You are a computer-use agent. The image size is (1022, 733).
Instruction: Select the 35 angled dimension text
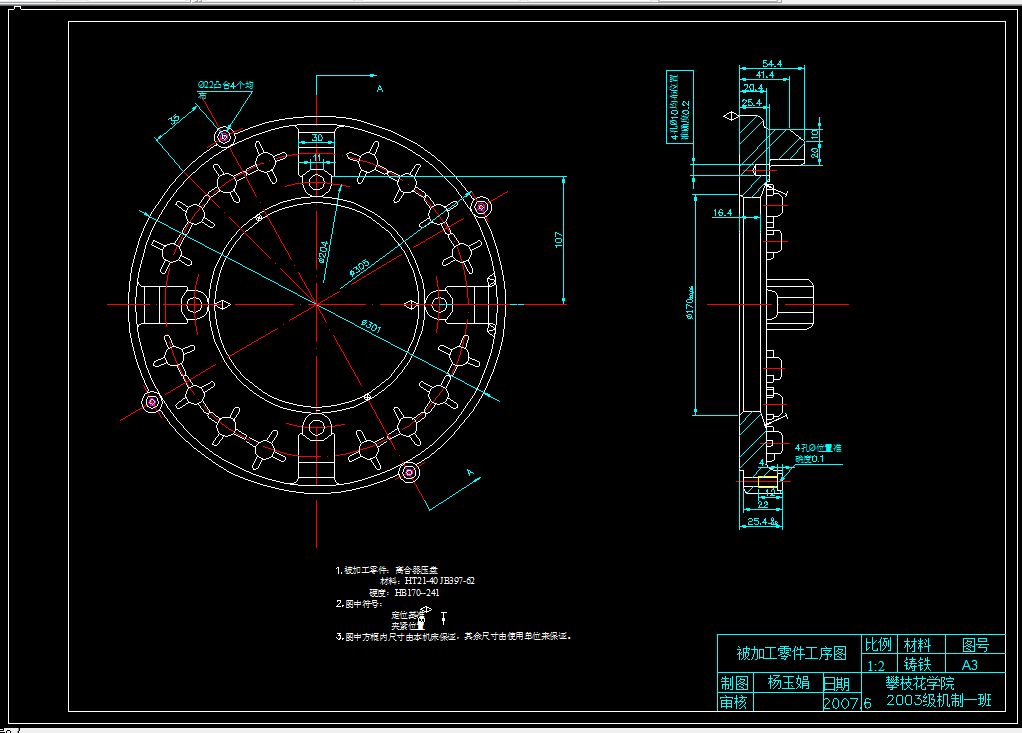(x=175, y=119)
